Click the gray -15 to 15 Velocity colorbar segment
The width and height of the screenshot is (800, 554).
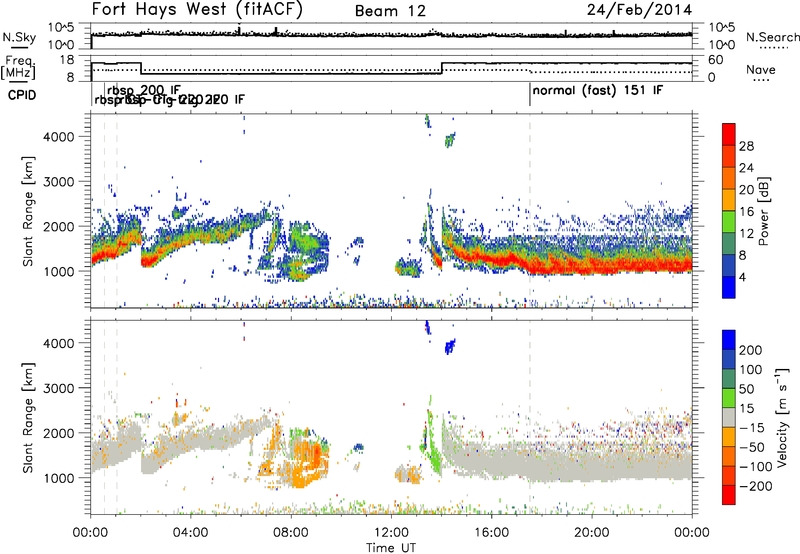729,417
